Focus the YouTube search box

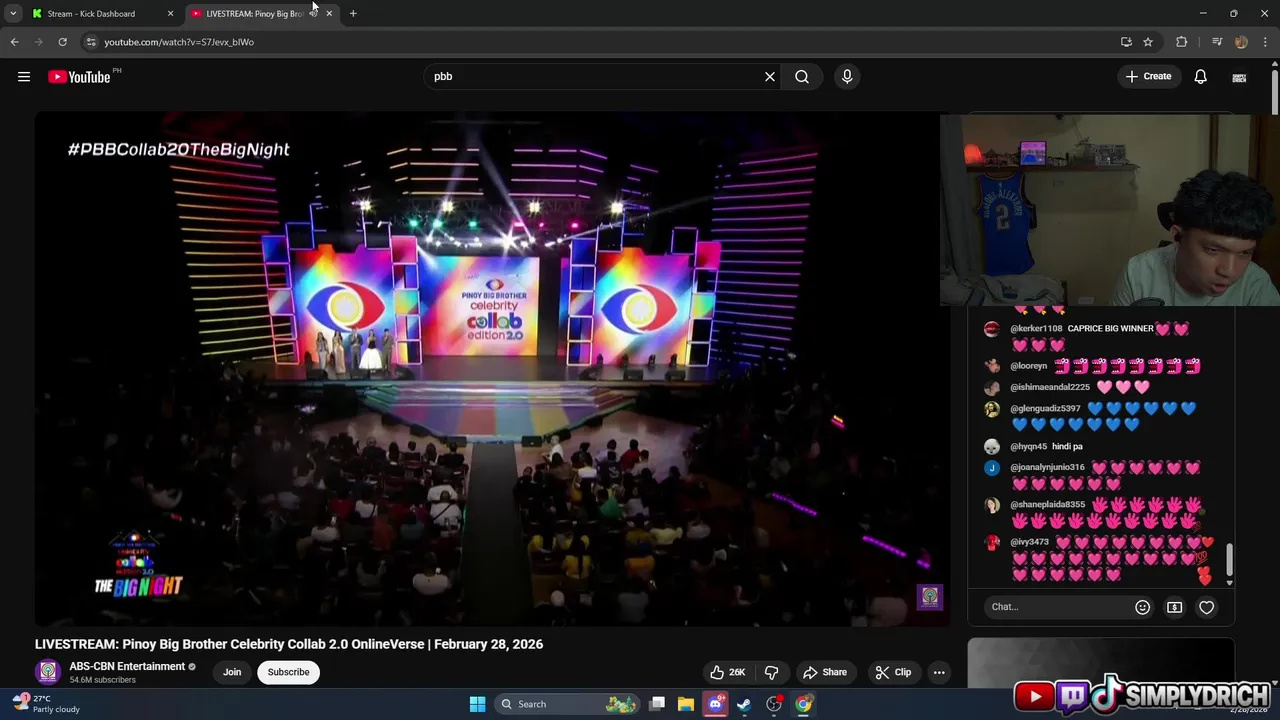coord(595,77)
